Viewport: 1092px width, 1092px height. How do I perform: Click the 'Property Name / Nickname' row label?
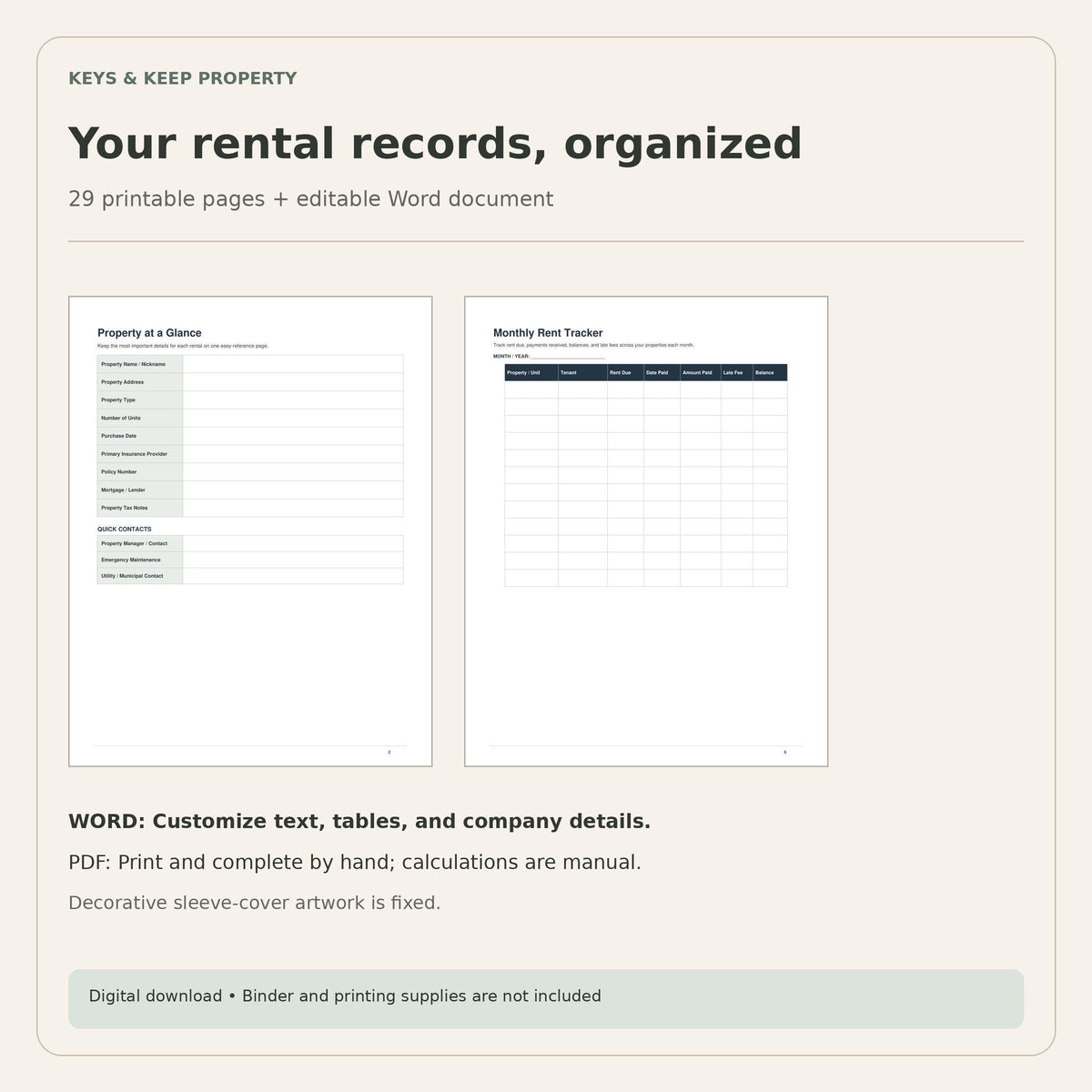tap(140, 364)
